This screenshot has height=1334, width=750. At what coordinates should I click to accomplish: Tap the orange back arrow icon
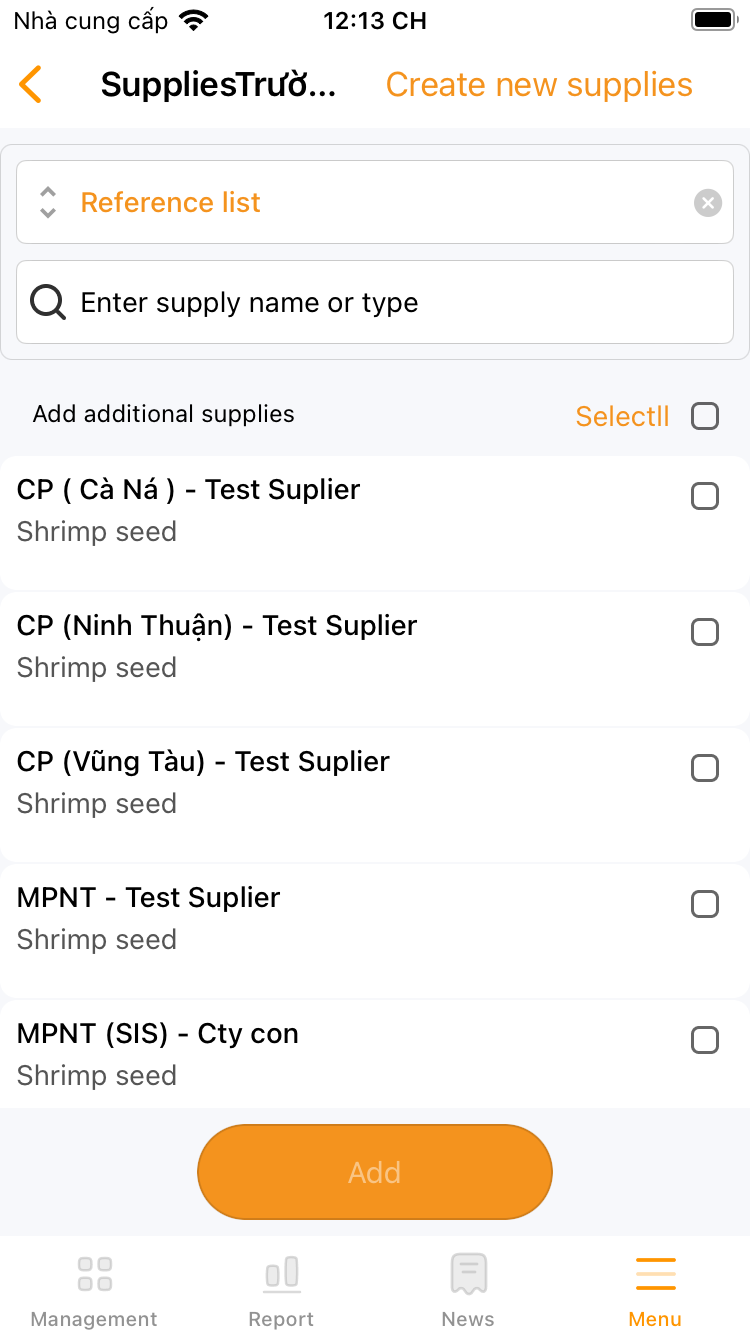(x=31, y=85)
